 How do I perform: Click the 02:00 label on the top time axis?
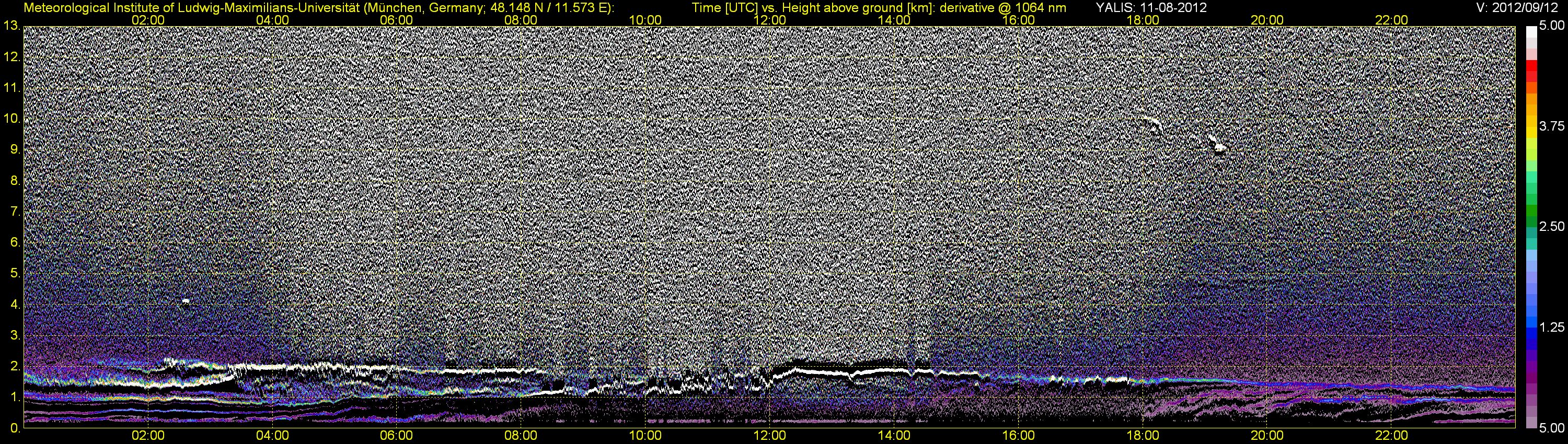[x=148, y=20]
